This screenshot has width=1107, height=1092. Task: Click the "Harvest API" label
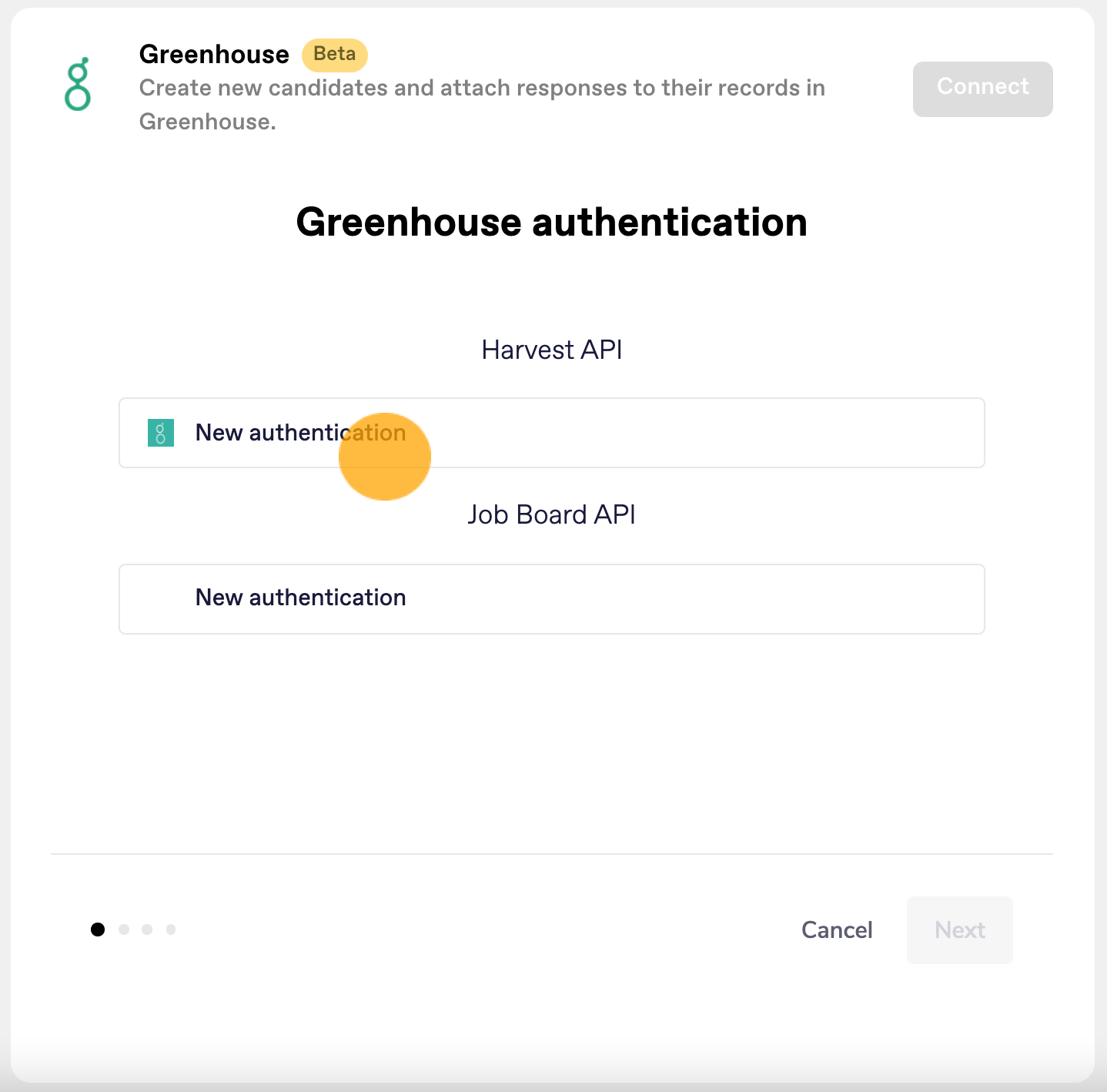click(x=552, y=350)
